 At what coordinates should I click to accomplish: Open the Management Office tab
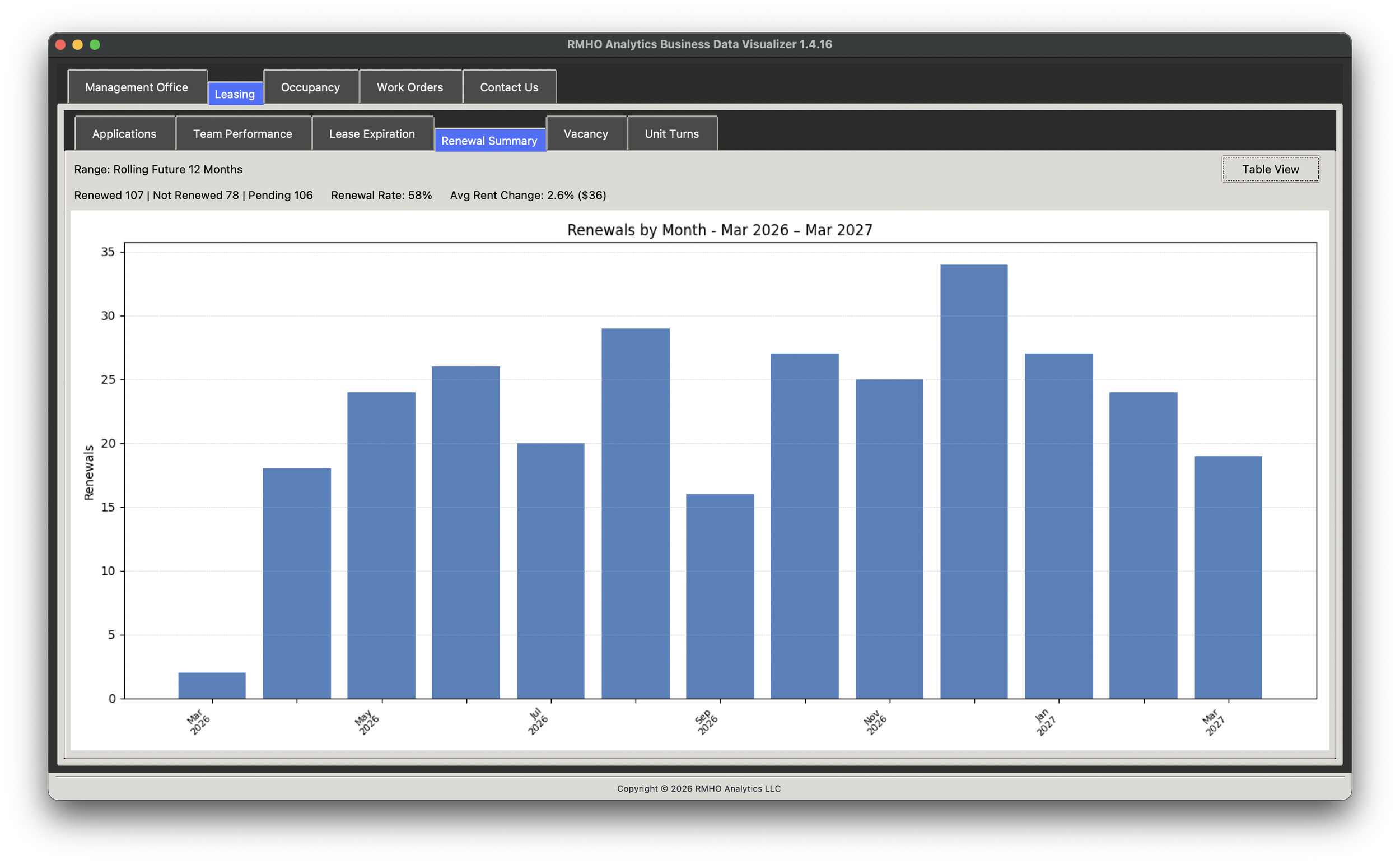137,87
